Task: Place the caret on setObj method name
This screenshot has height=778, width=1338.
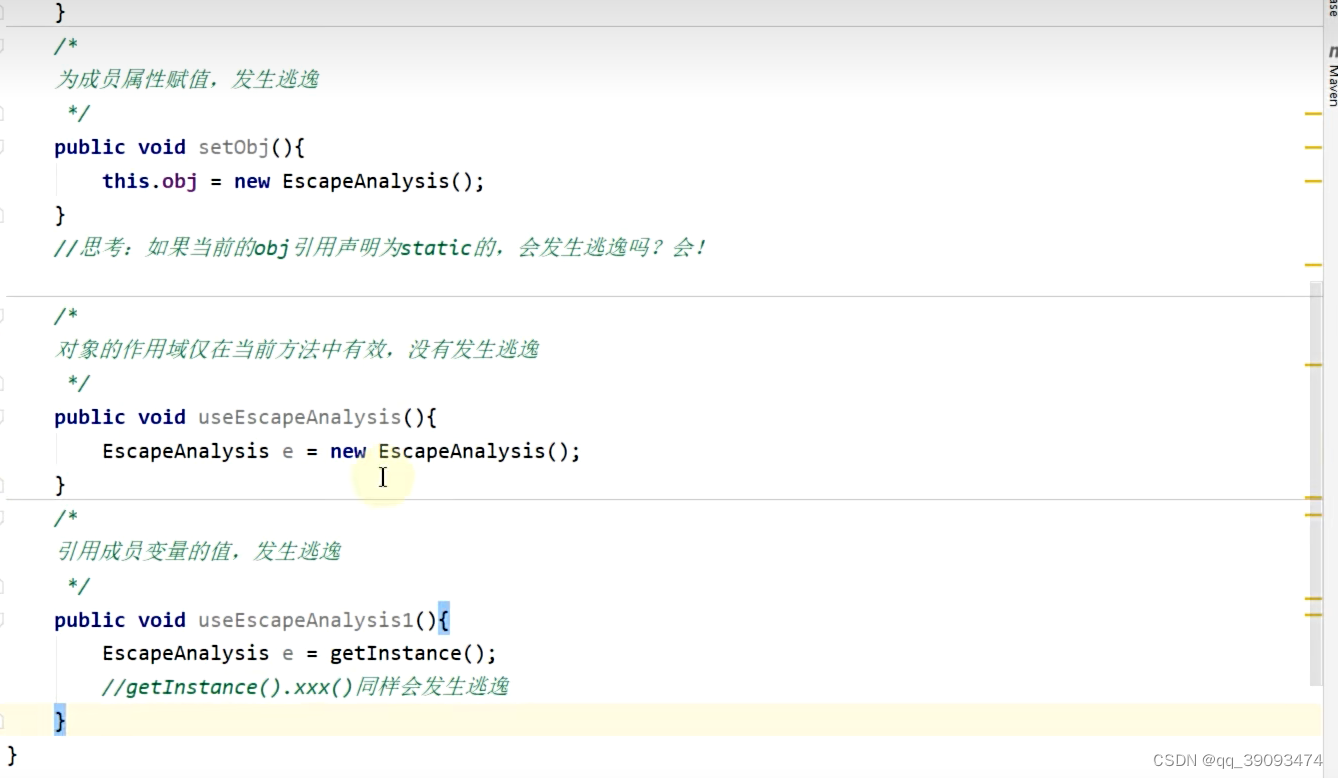Action: pos(234,147)
